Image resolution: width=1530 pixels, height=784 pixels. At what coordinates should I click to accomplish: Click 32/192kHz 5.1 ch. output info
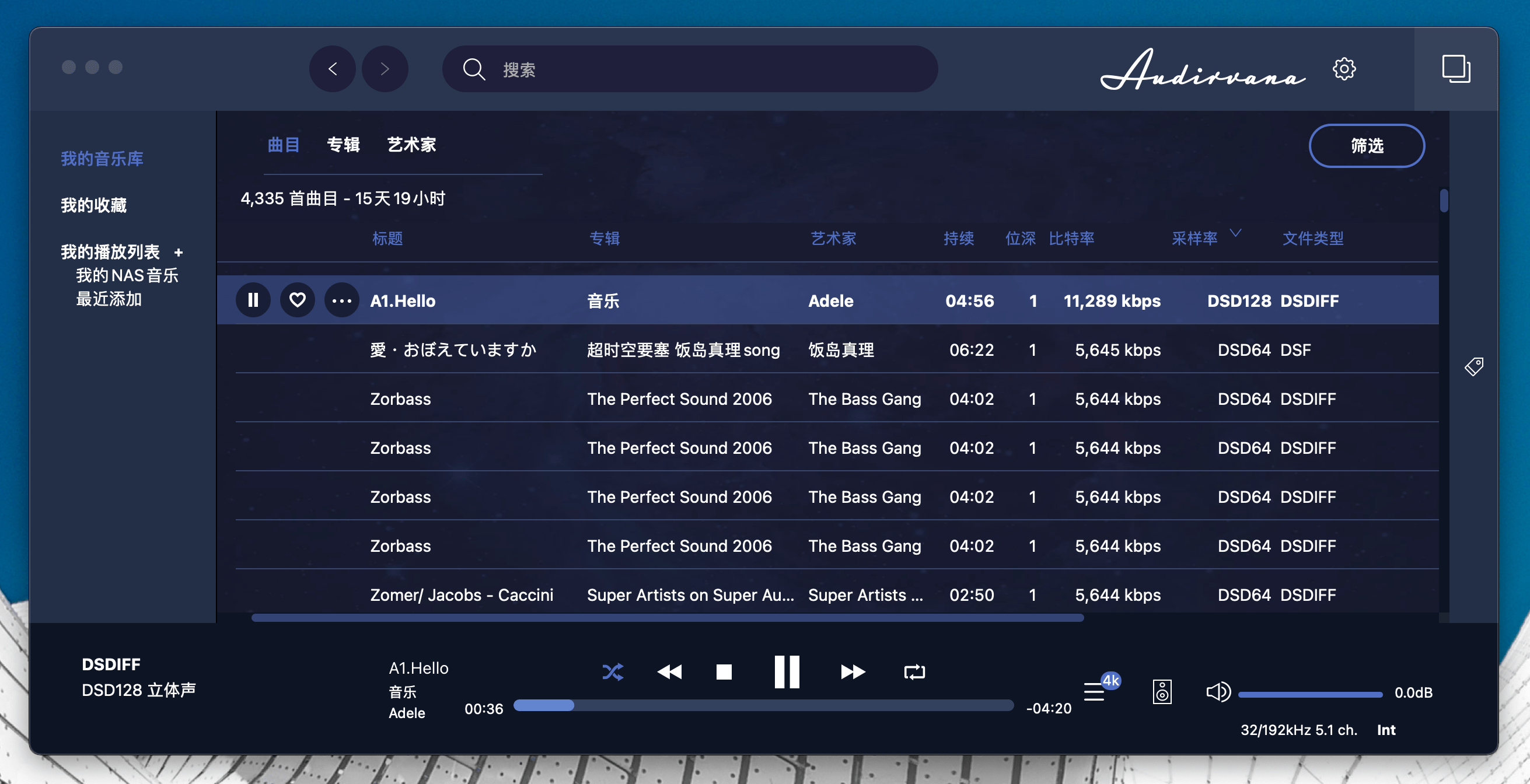(x=1299, y=730)
